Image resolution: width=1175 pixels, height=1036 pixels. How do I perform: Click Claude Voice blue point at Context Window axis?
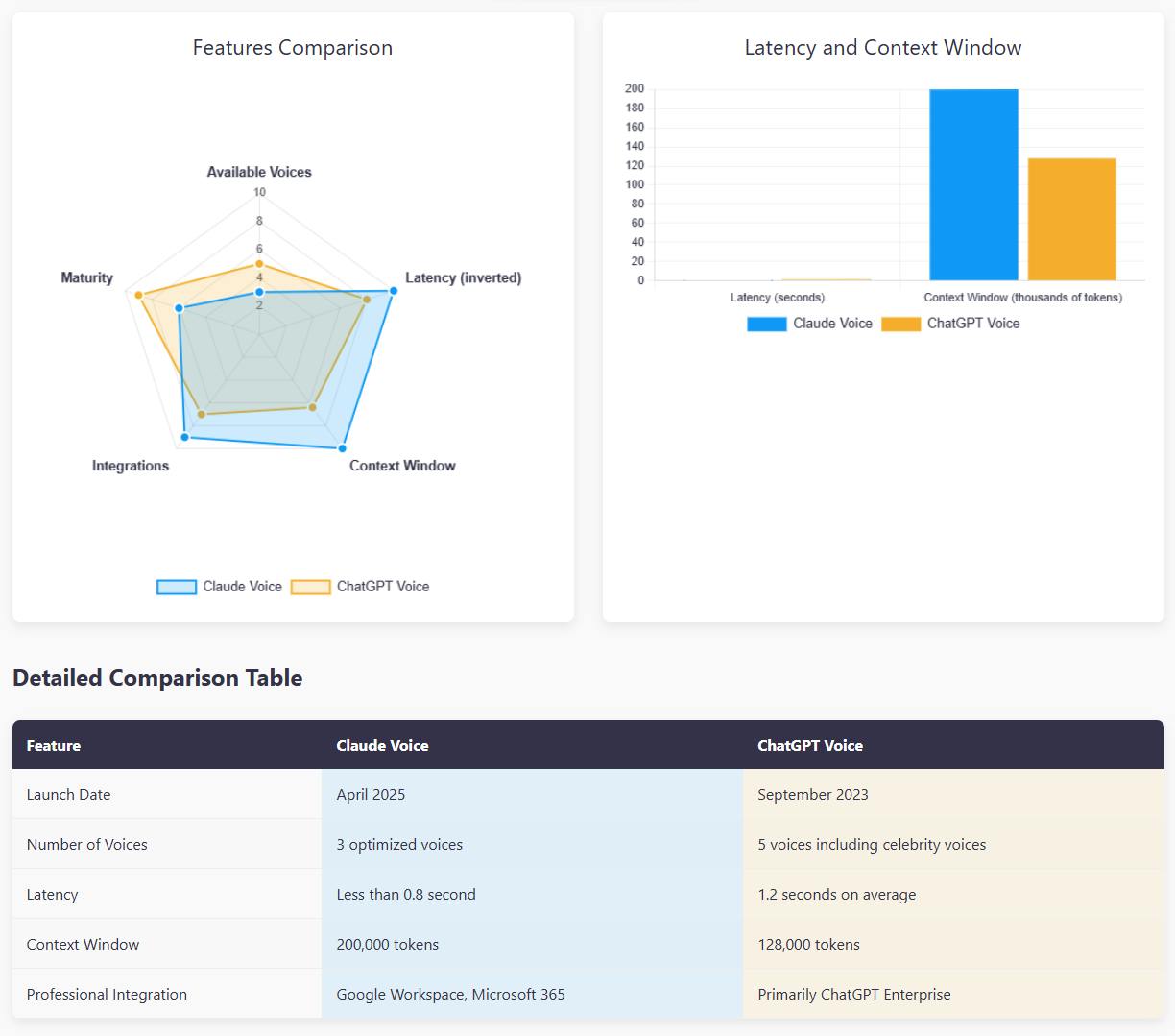tap(343, 447)
